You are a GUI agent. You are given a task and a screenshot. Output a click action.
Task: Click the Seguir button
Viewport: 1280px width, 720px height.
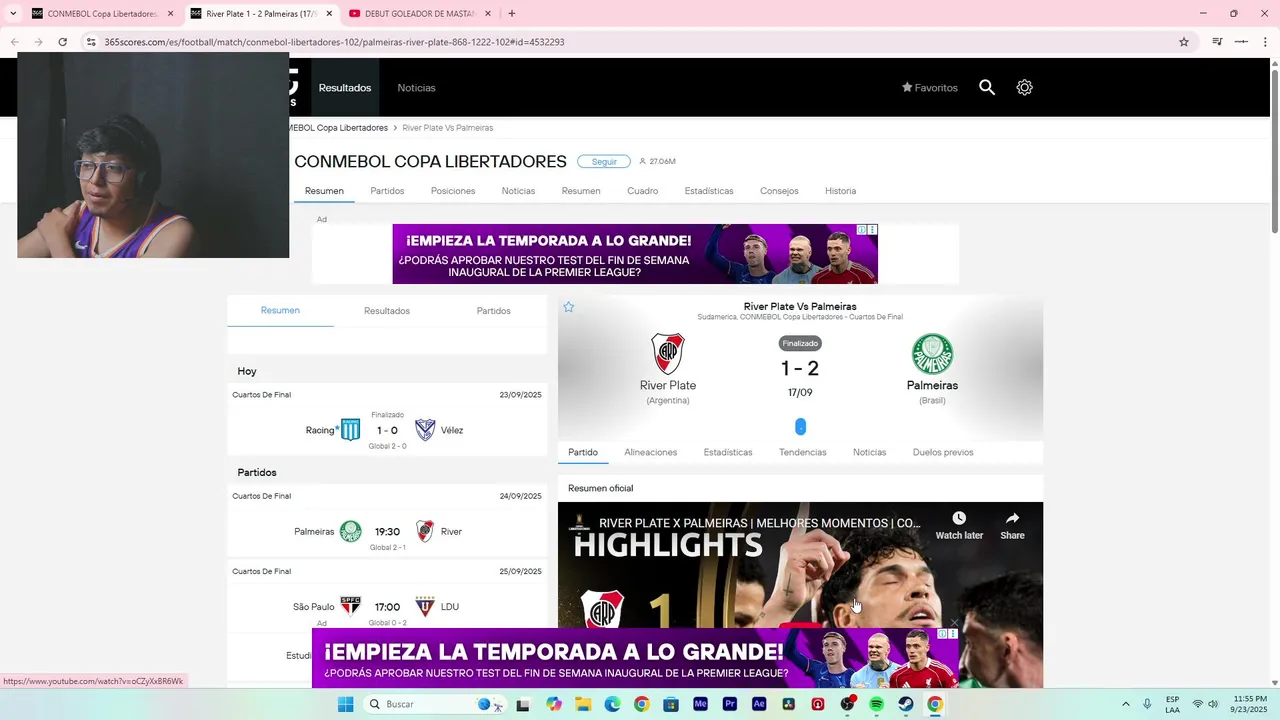coord(604,162)
